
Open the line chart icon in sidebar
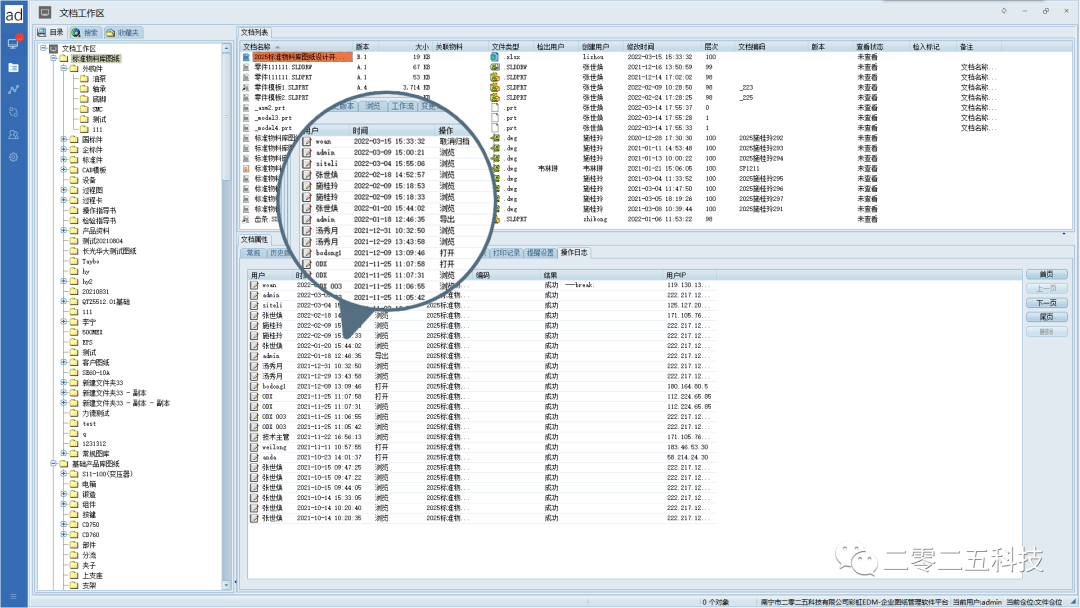[x=13, y=89]
